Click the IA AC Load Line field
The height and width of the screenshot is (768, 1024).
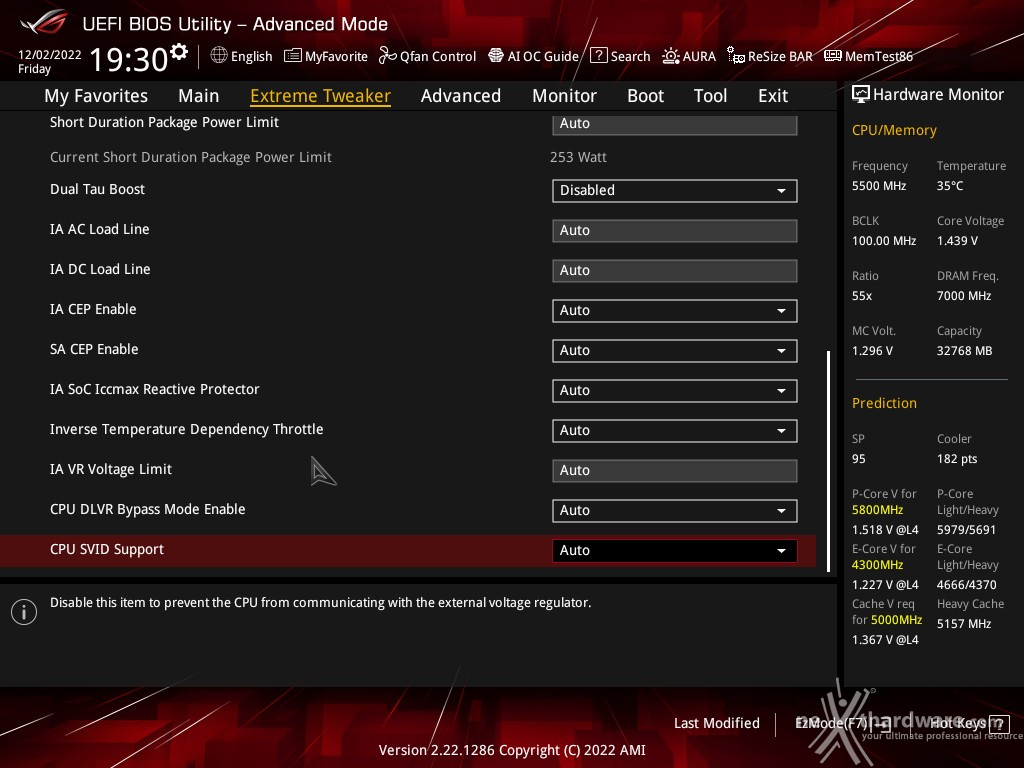click(x=675, y=231)
